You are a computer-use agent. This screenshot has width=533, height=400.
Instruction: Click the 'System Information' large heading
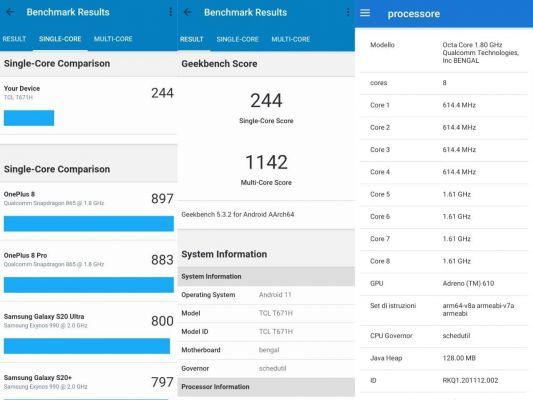point(224,254)
